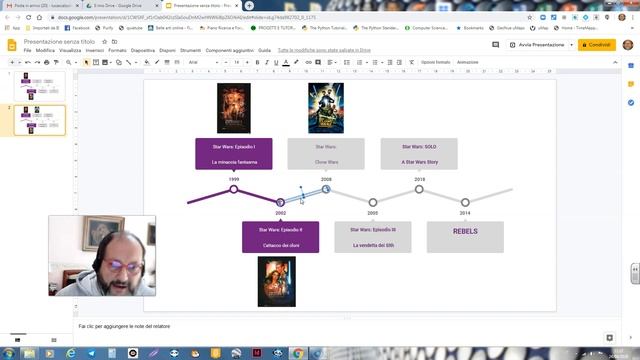Select the Paint format tool
Screen dimensions: 640x360
56,62
